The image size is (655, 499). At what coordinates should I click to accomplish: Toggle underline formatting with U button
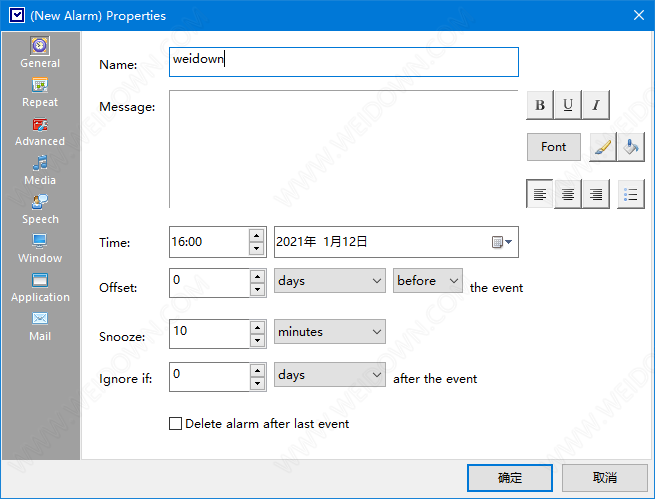tap(568, 105)
